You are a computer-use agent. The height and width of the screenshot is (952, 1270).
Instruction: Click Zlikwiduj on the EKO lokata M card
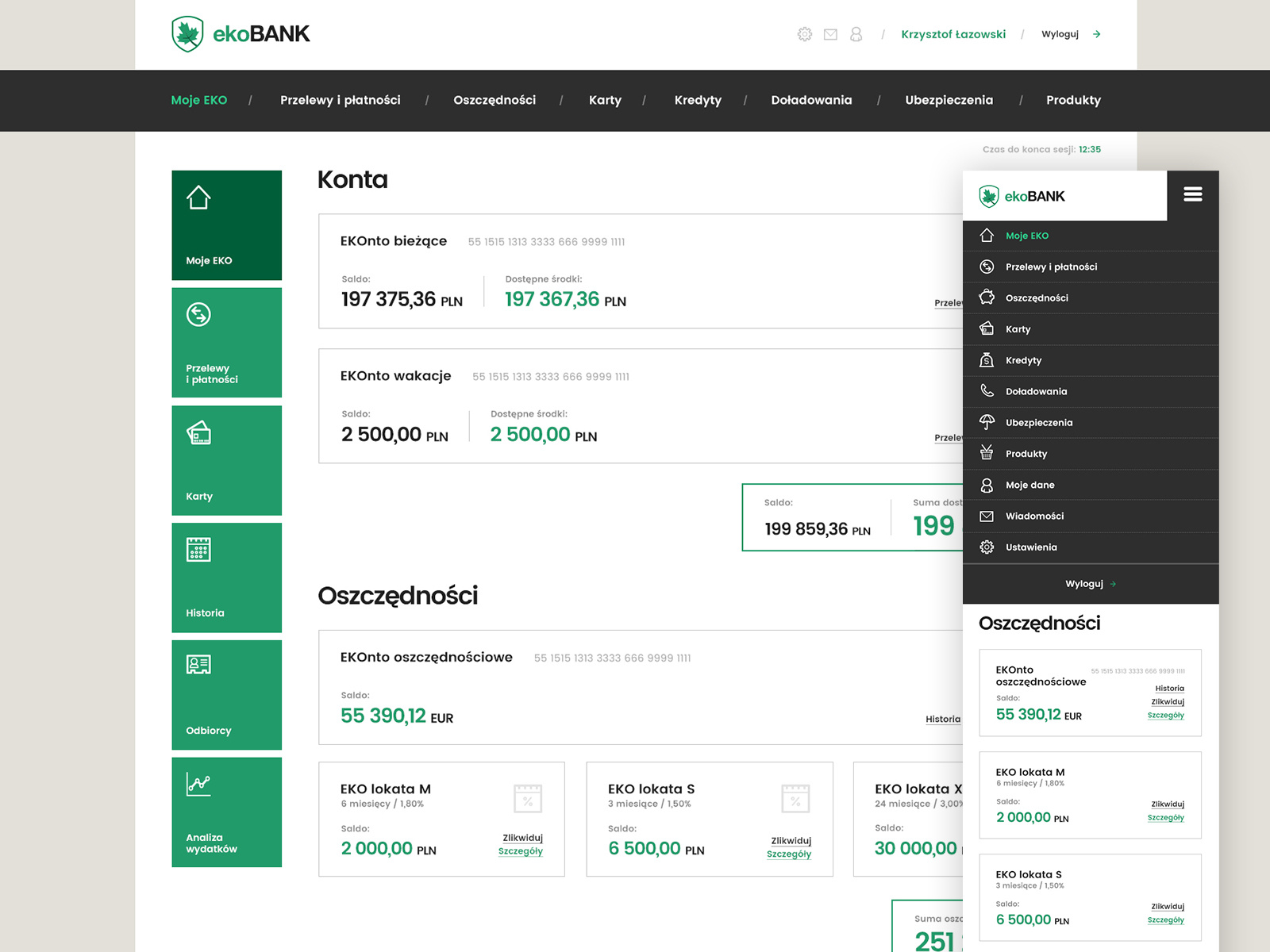click(x=521, y=837)
